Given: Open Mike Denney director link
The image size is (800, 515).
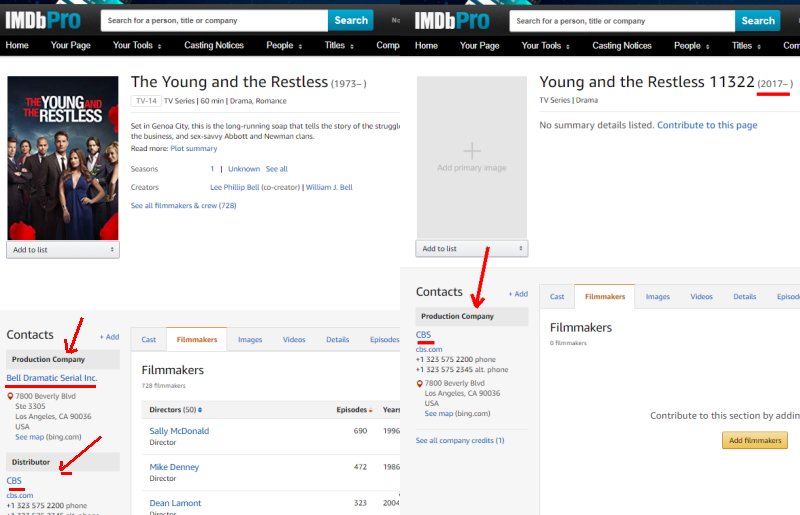Looking at the screenshot, I should tap(174, 467).
